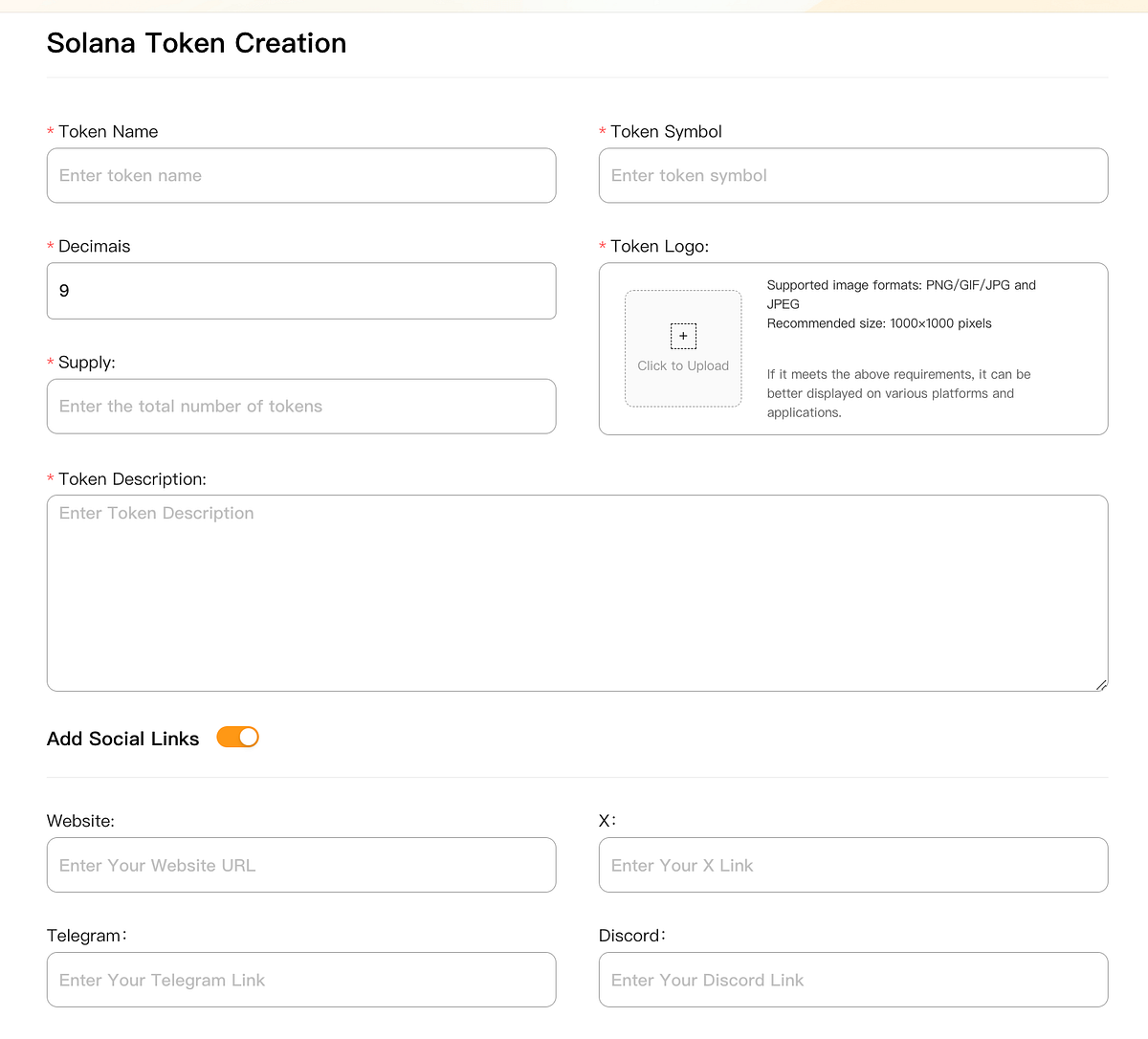Screen dimensions: 1148x1039
Task: Disable the Add Social Links toggle
Action: pyautogui.click(x=236, y=737)
